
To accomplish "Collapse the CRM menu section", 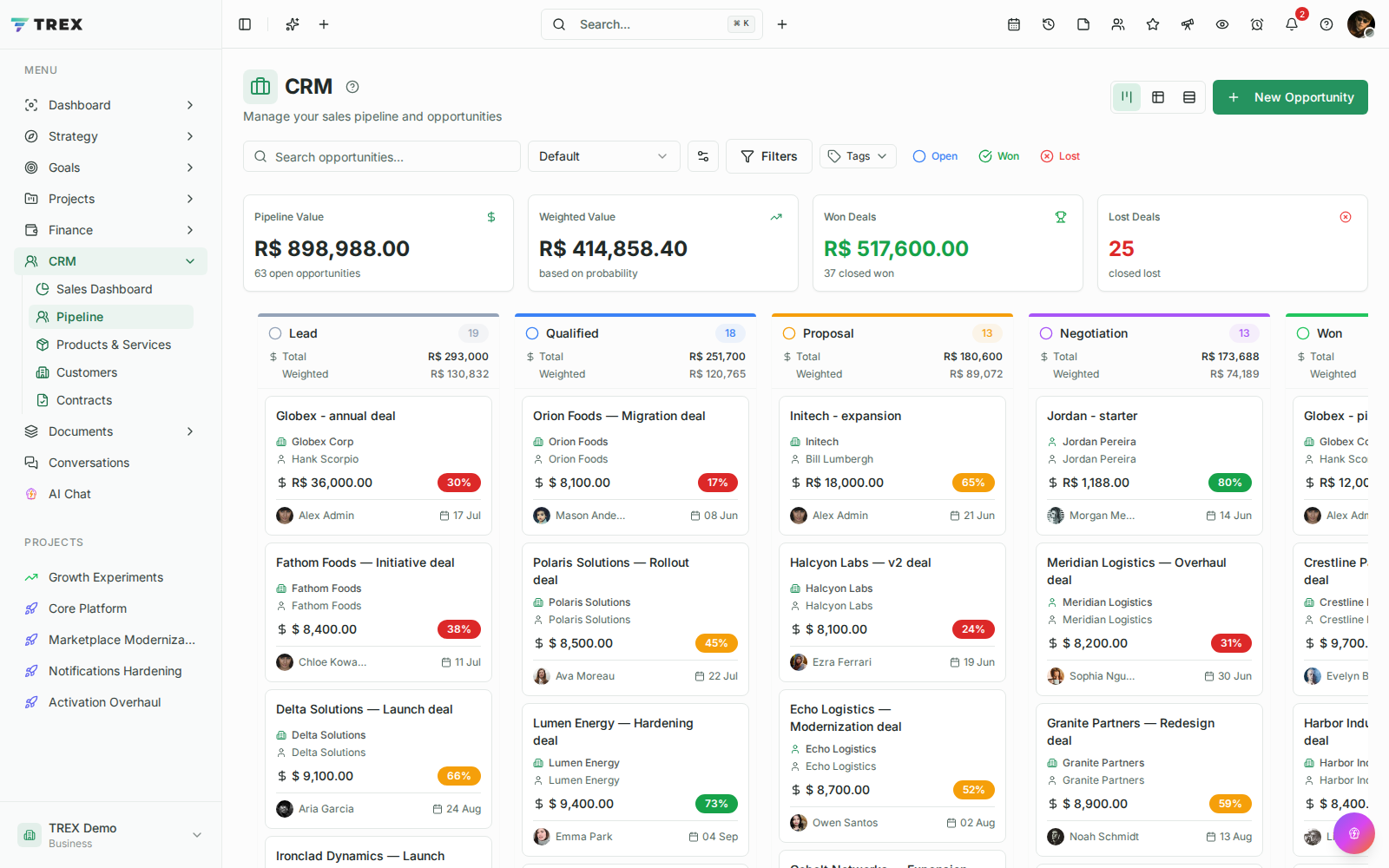I will (190, 261).
